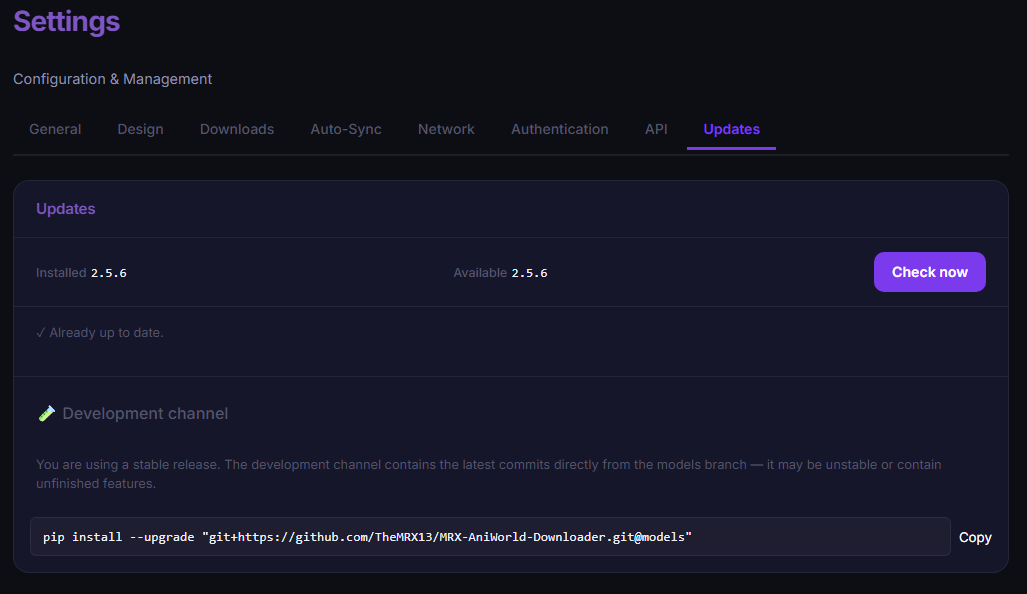1027x594 pixels.
Task: Click the 'You are using a stable release' description
Action: pyautogui.click(x=489, y=473)
